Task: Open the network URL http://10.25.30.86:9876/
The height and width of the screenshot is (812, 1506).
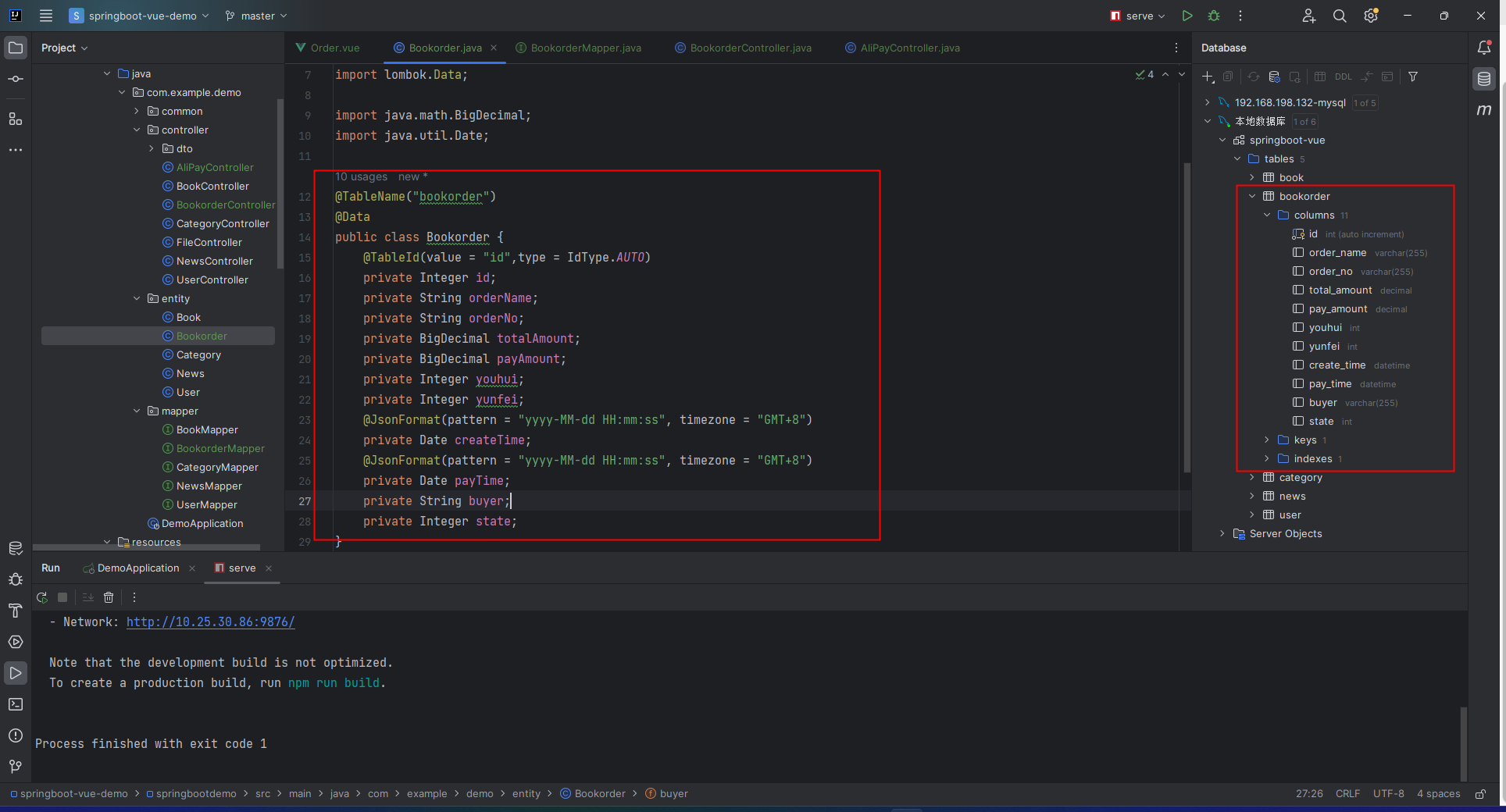Action: (210, 622)
